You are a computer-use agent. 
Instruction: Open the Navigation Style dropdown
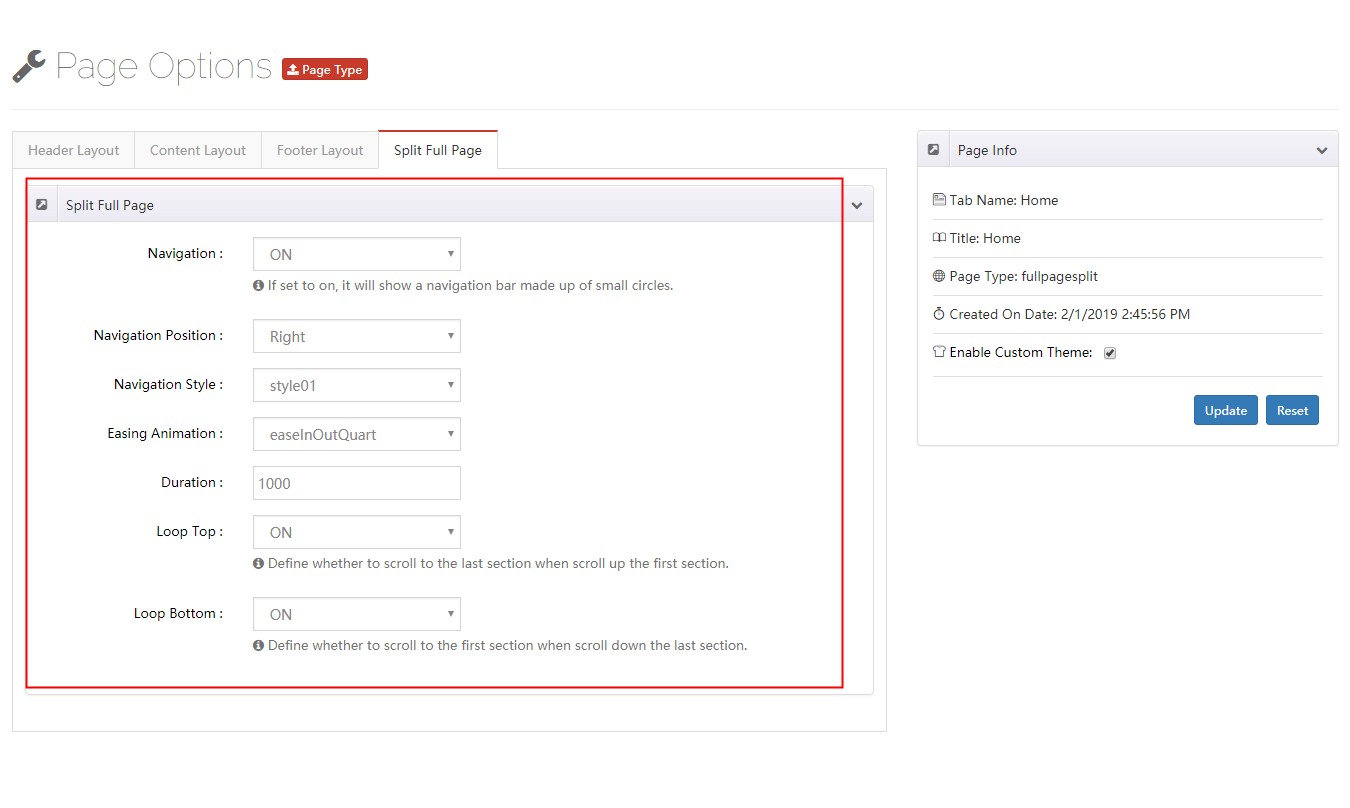pos(357,385)
